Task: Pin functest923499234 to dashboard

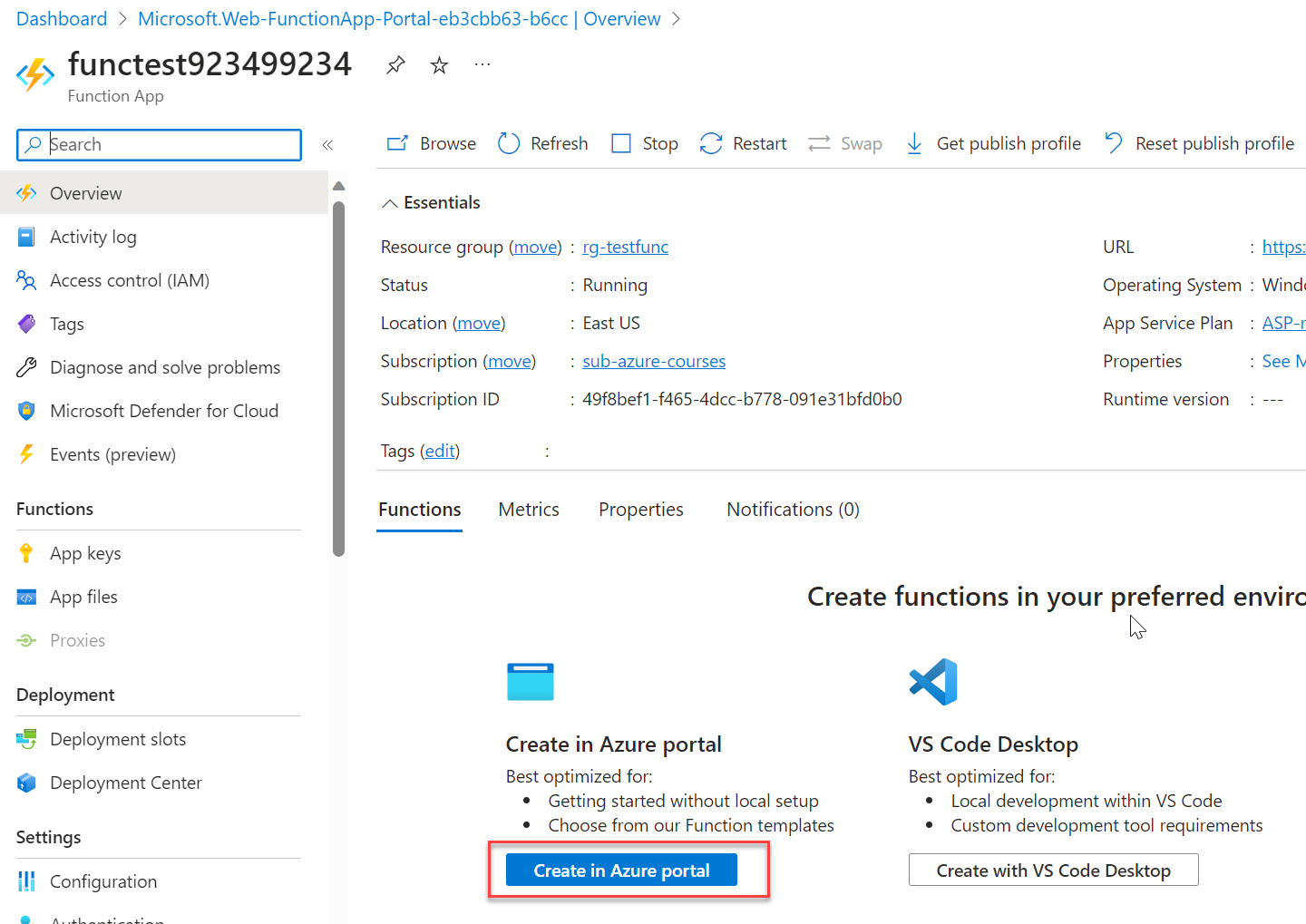Action: (395, 65)
